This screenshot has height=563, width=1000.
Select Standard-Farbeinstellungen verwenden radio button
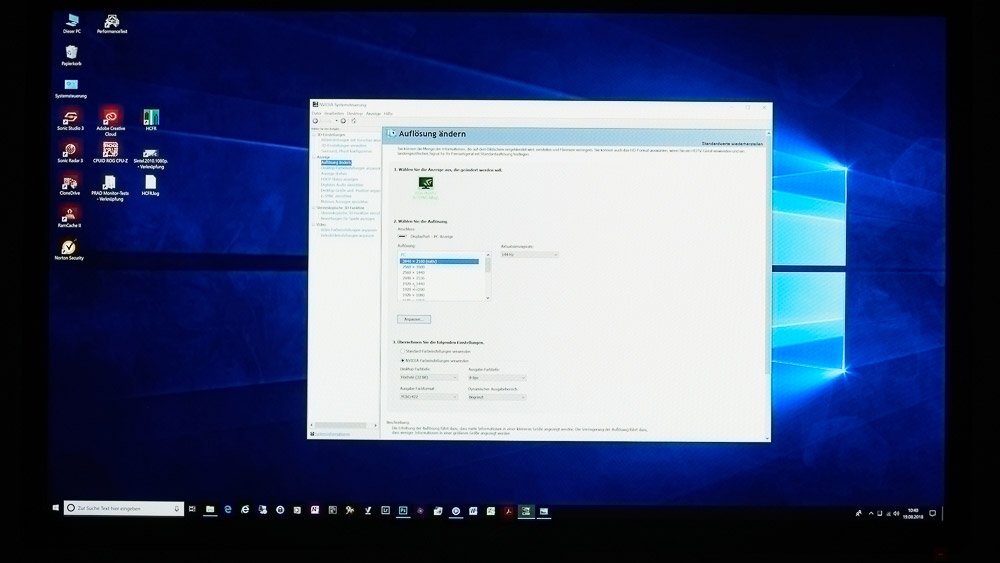click(402, 351)
